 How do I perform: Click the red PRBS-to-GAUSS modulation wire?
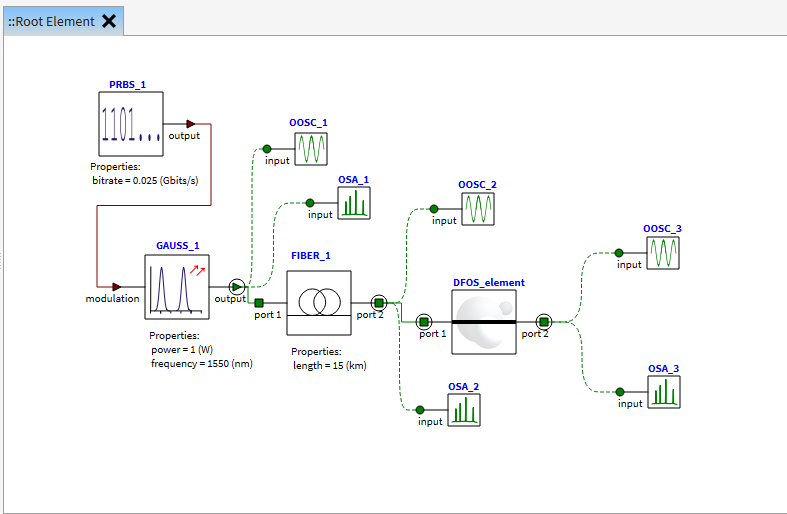tap(154, 205)
